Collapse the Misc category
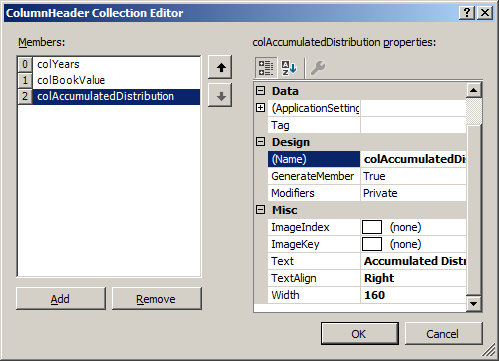This screenshot has height=361, width=499. point(260,210)
